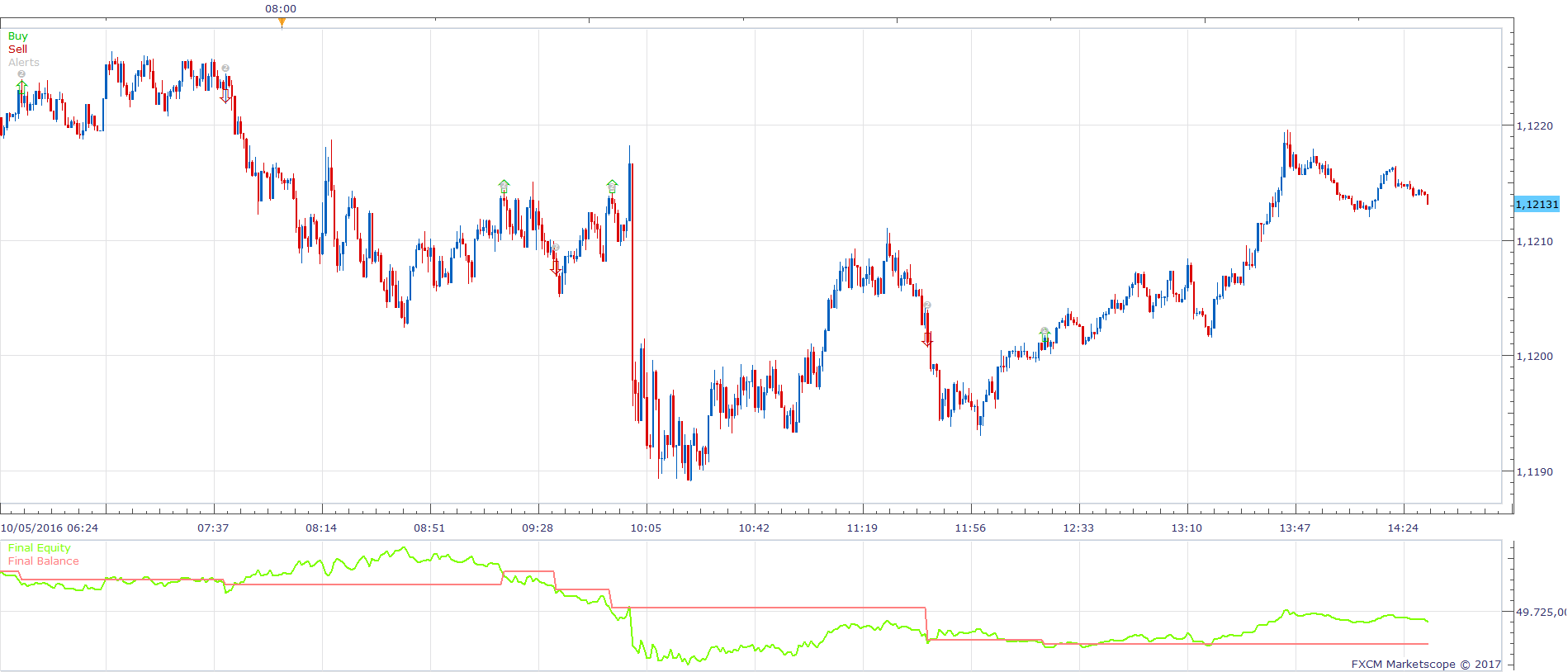Click the 08:14 time axis label
Viewport: 1568px width, 672px height.
coord(321,528)
